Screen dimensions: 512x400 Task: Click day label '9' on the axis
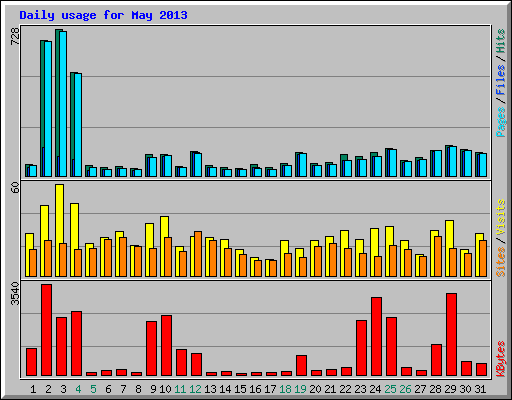pos(153,389)
